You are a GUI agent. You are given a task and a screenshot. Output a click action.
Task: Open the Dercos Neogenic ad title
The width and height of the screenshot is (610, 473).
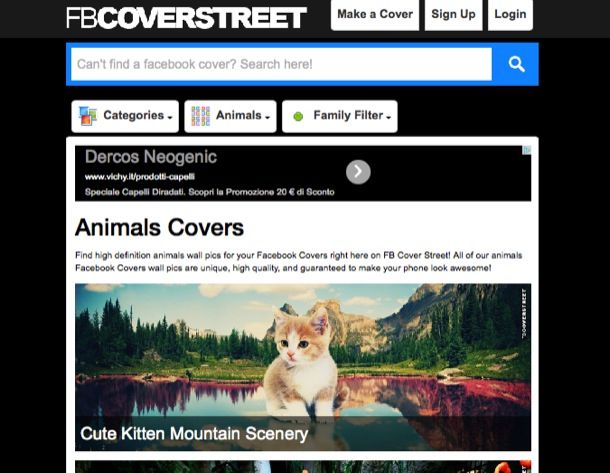tap(151, 157)
